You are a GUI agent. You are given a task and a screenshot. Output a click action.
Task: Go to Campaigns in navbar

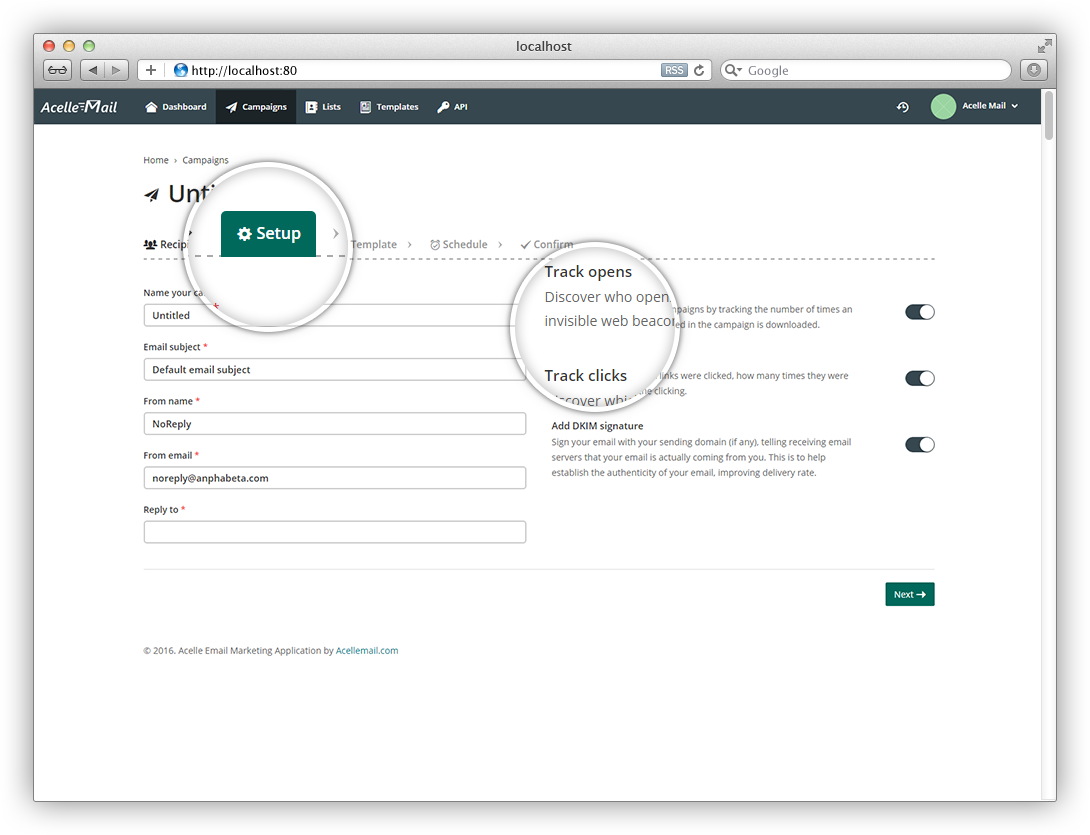(x=256, y=106)
